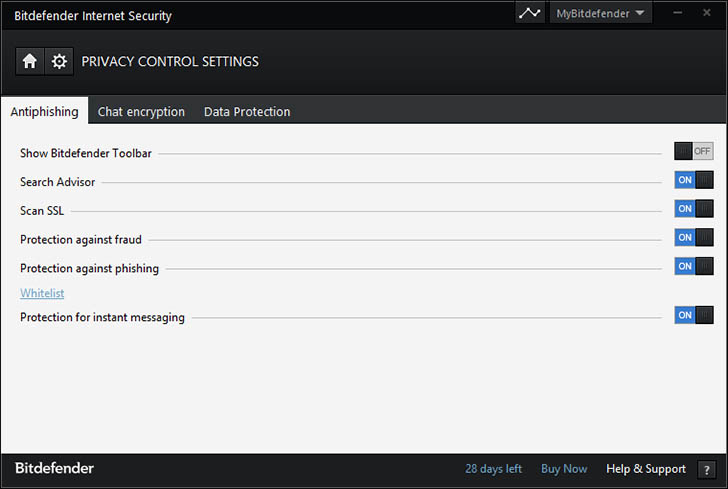Click the Search Advisor label

[x=58, y=182]
